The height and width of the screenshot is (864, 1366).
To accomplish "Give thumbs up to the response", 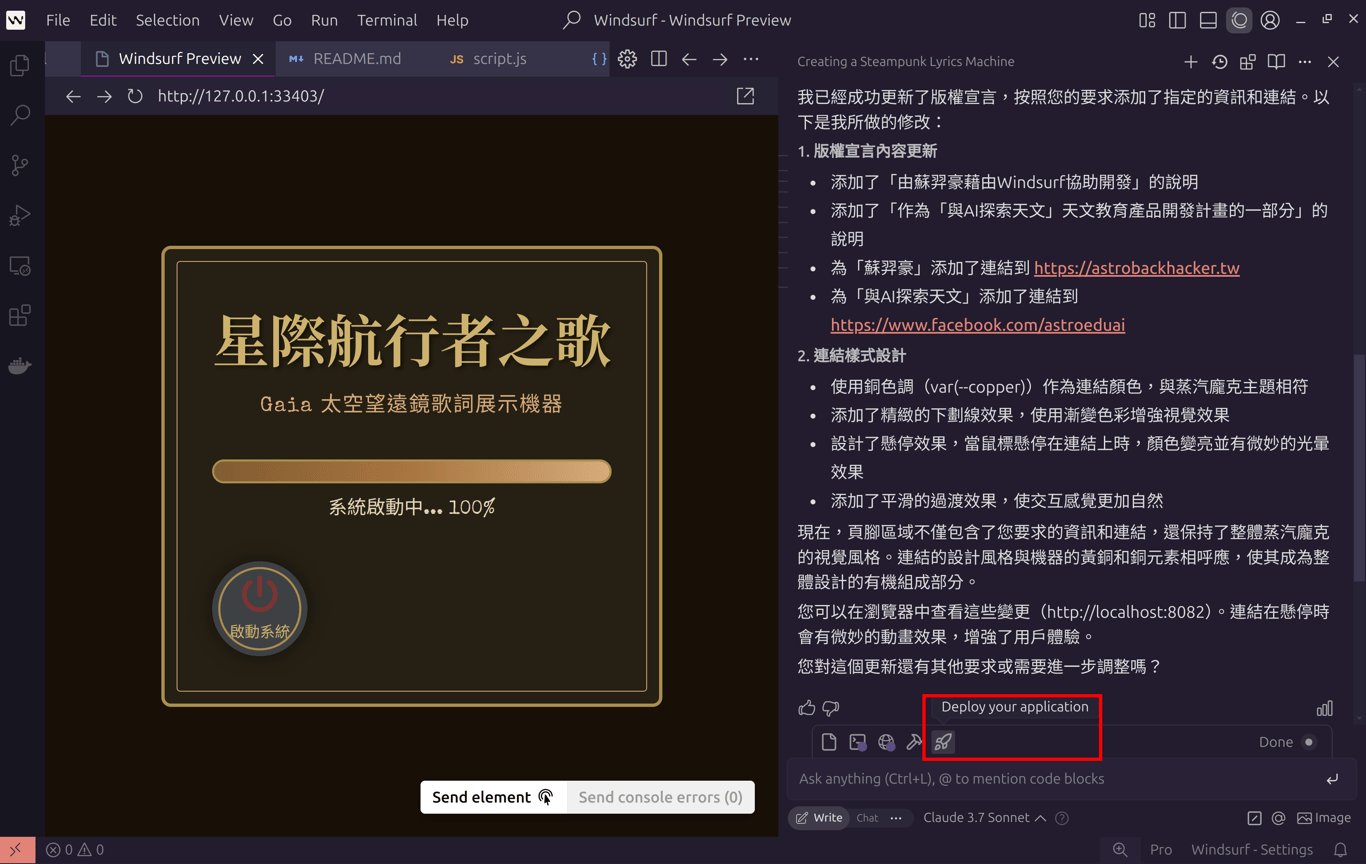I will (x=807, y=708).
